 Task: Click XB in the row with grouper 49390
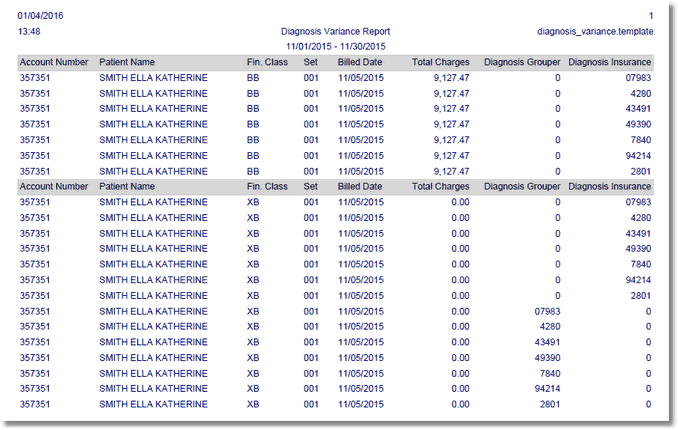(x=253, y=358)
